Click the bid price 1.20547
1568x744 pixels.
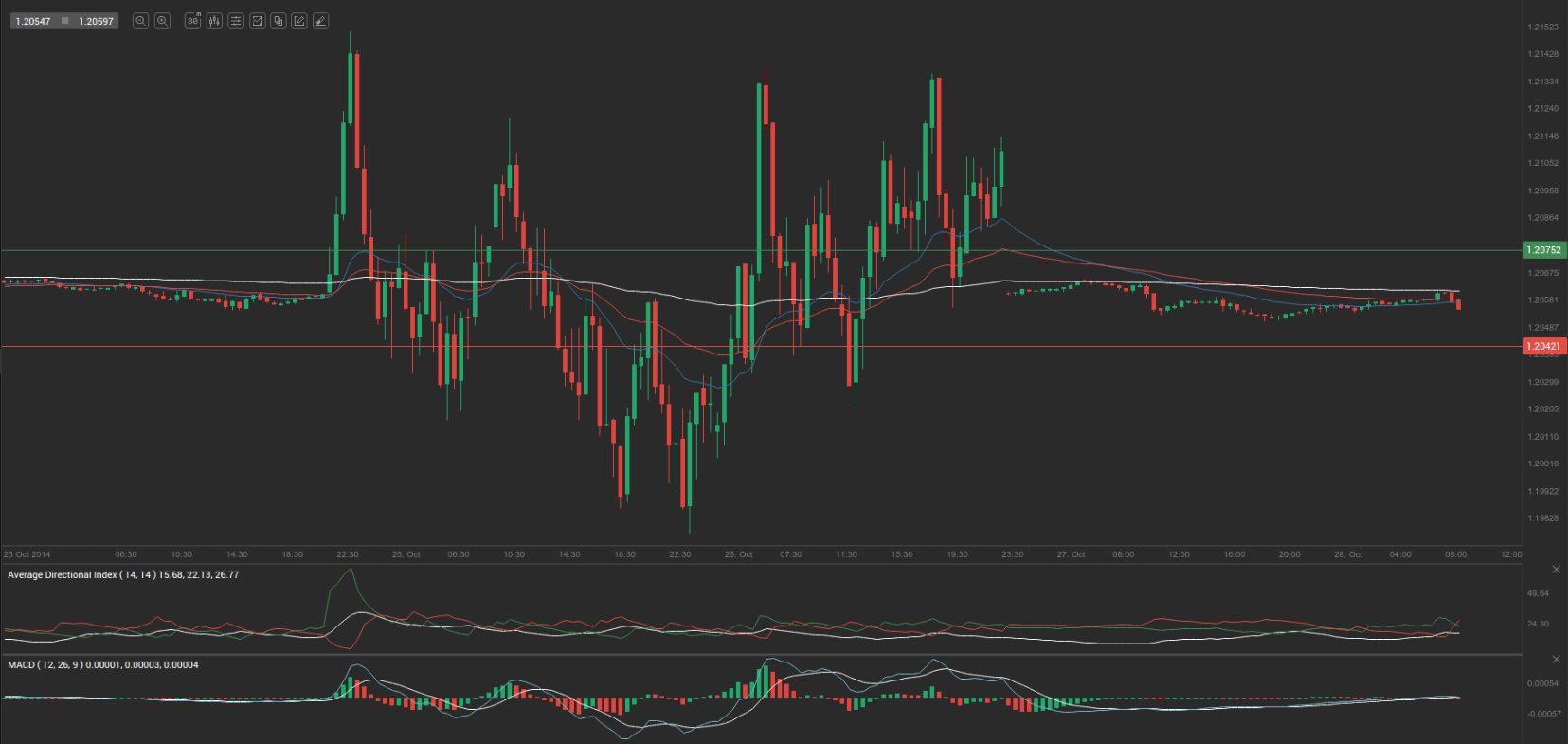coord(33,21)
